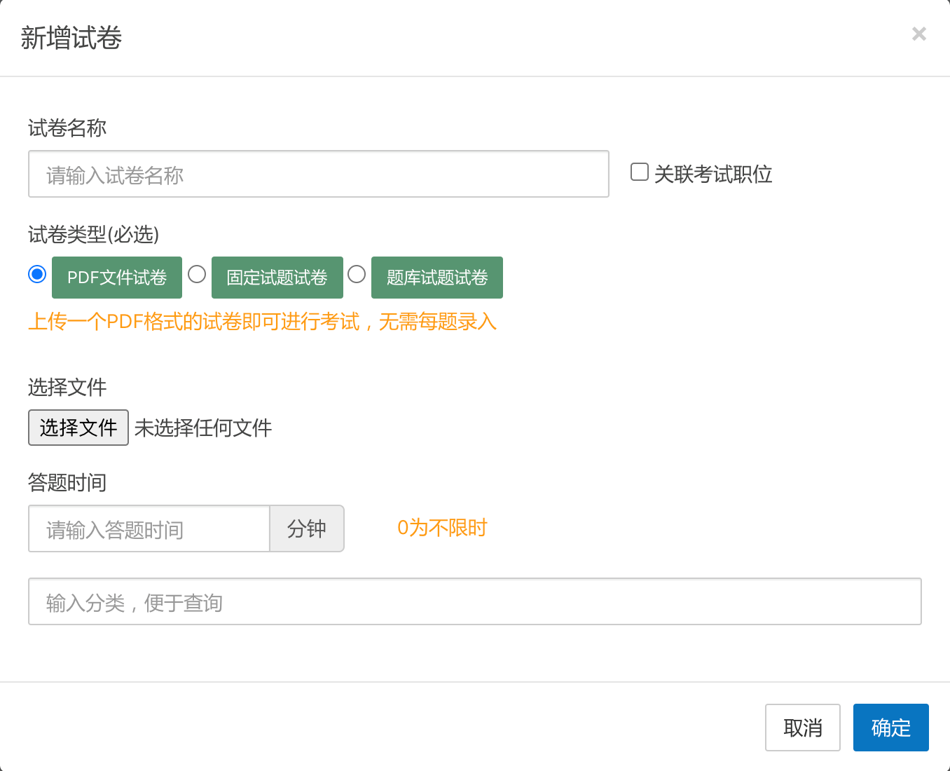Click the 输入分类 category input field
The image size is (950, 771).
click(x=474, y=602)
